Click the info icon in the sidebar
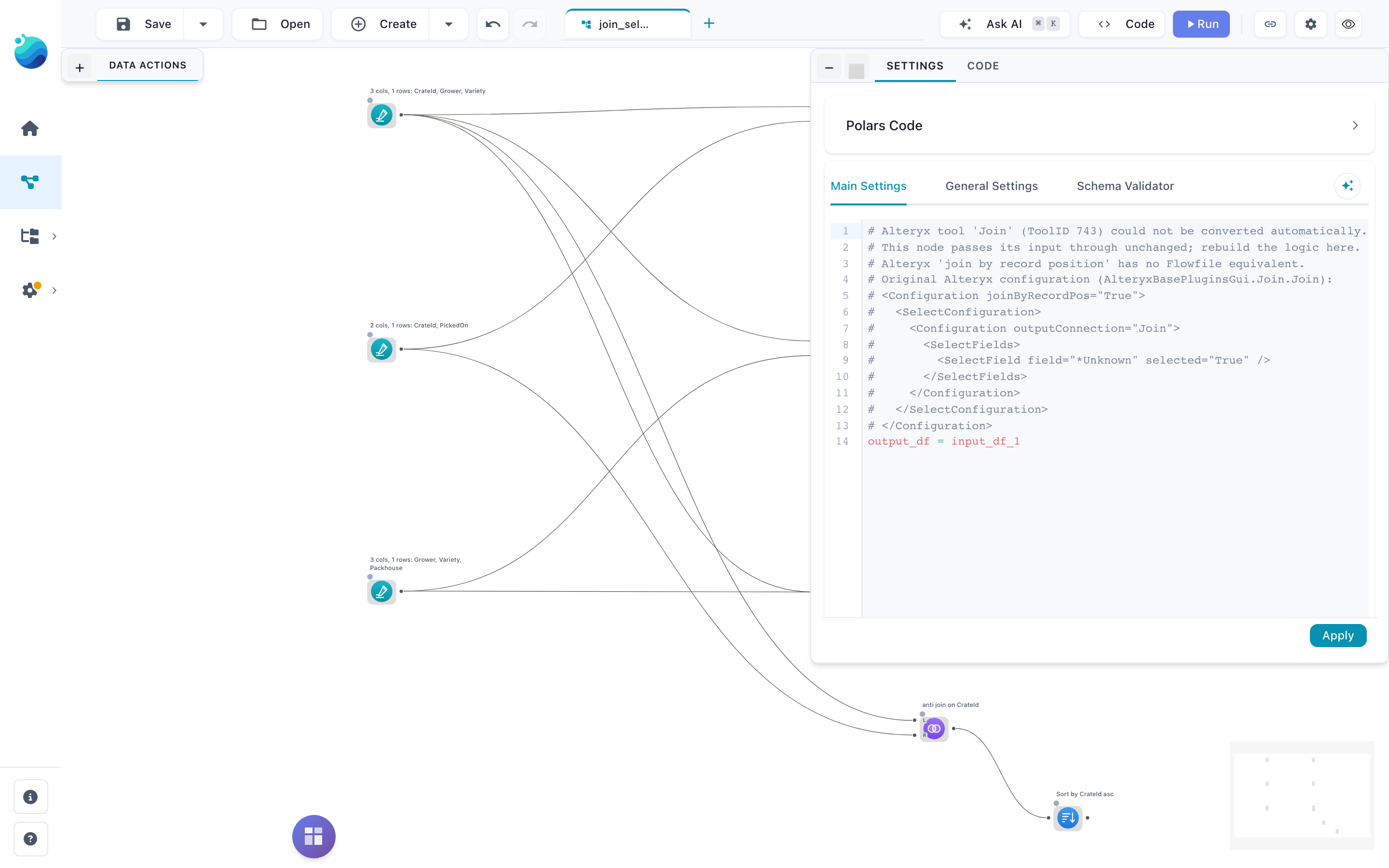Viewport: 1389px width, 868px height. point(30,797)
